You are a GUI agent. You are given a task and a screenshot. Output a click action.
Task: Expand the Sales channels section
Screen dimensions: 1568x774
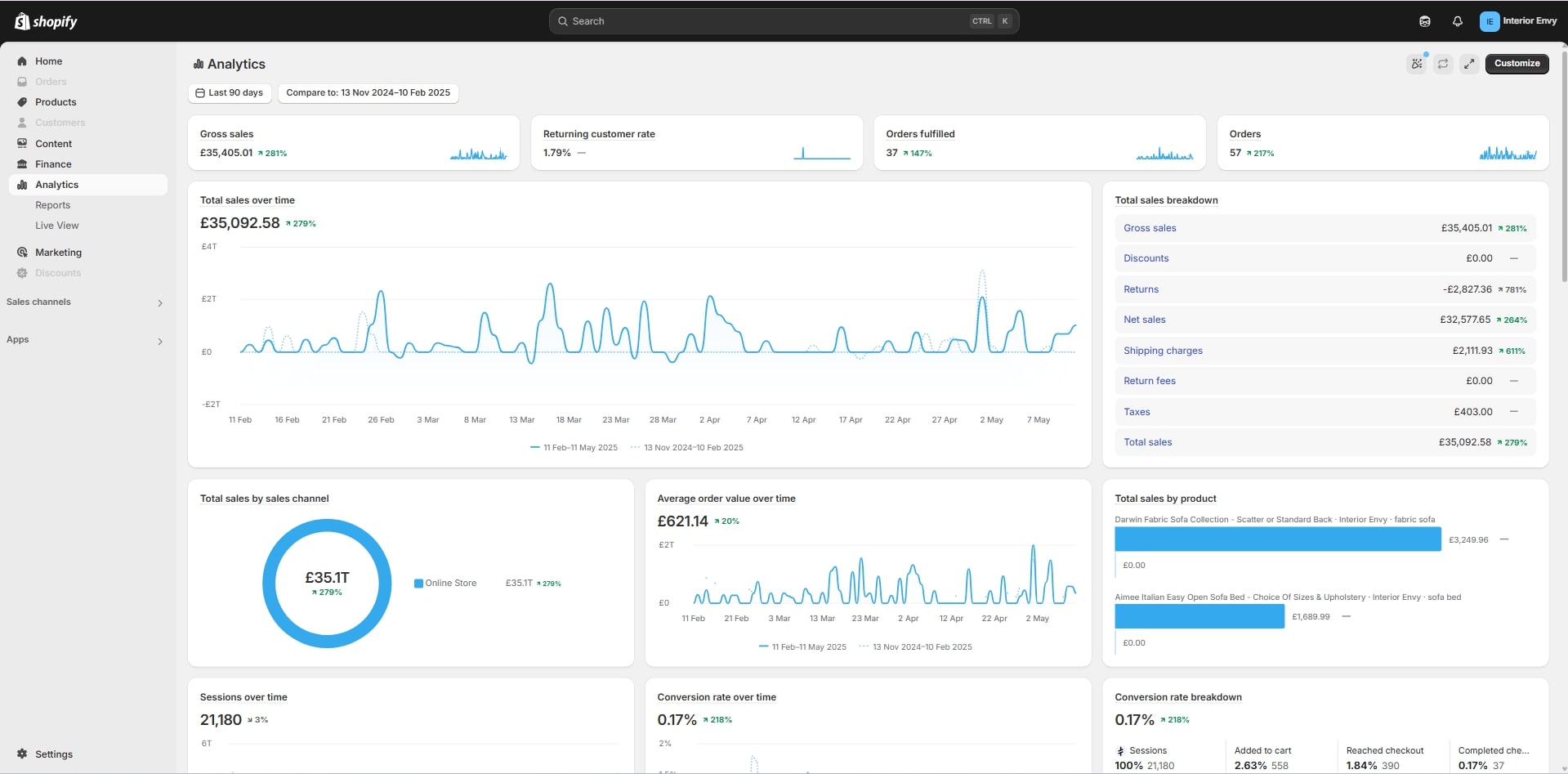(160, 303)
